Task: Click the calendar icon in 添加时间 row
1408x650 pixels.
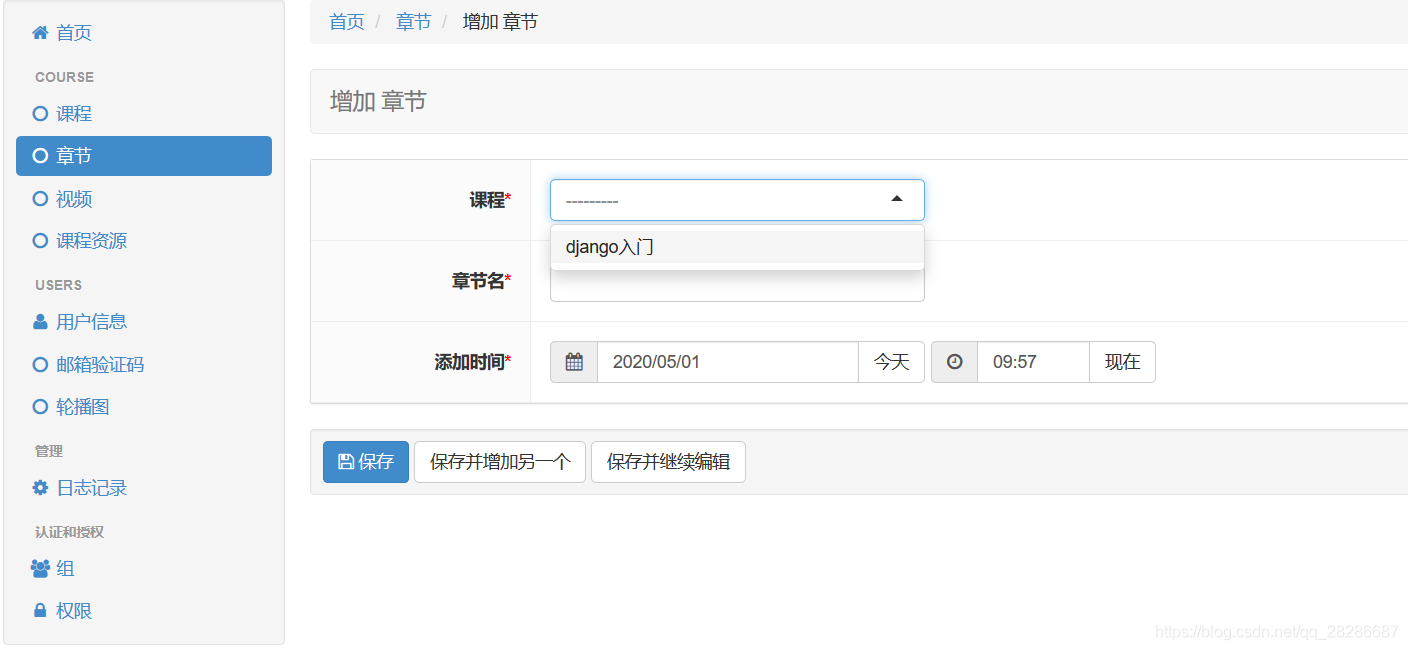Action: [x=574, y=362]
